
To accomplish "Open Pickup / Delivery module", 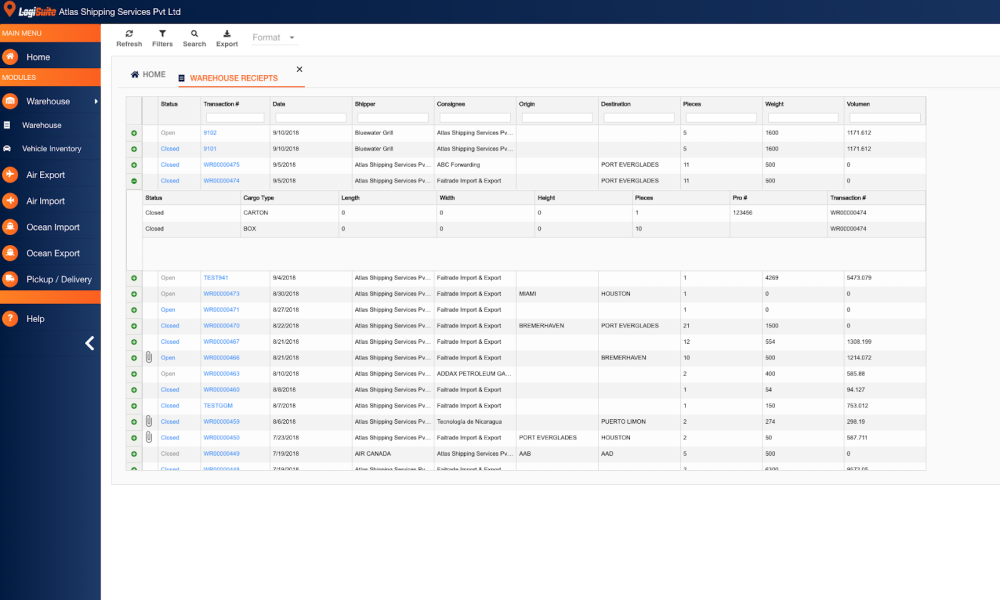I will 58,279.
